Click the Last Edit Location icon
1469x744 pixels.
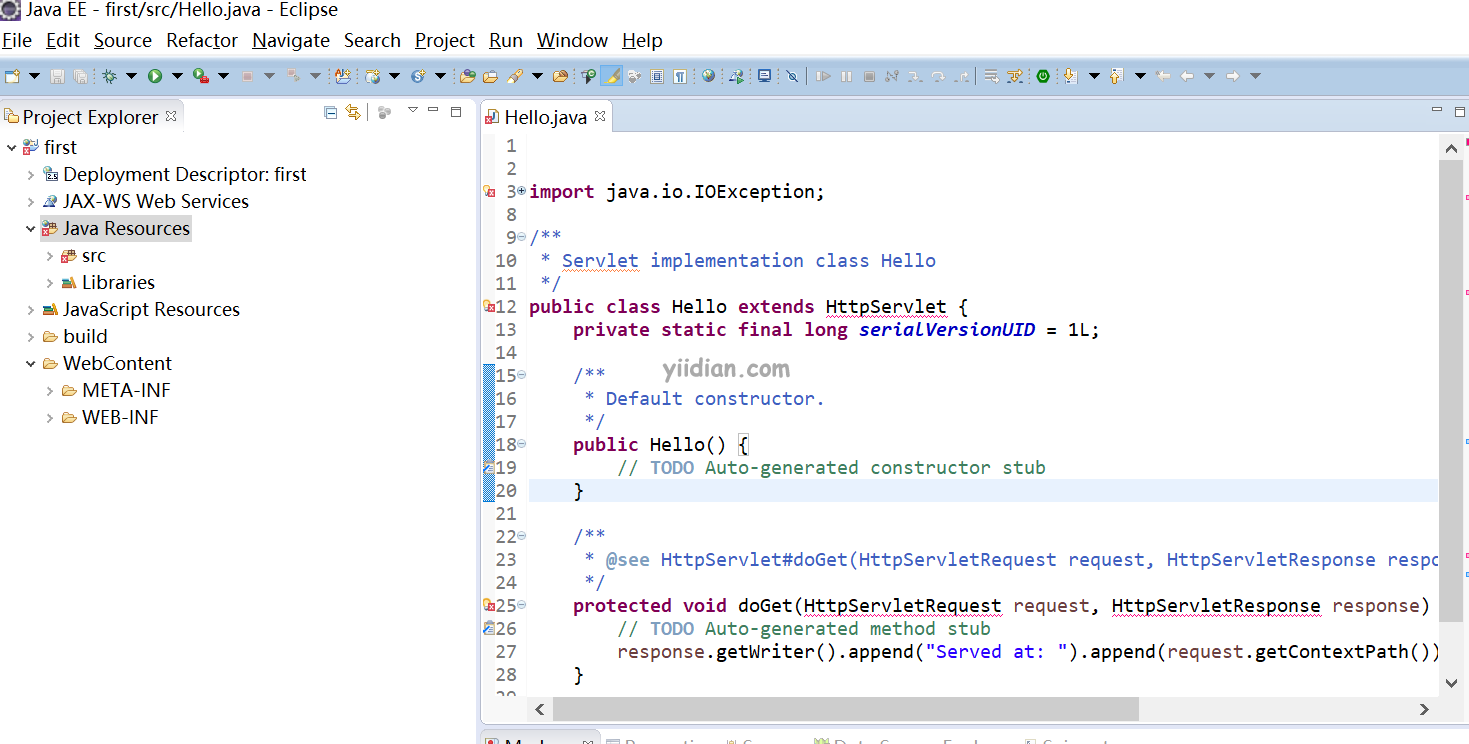(1163, 76)
